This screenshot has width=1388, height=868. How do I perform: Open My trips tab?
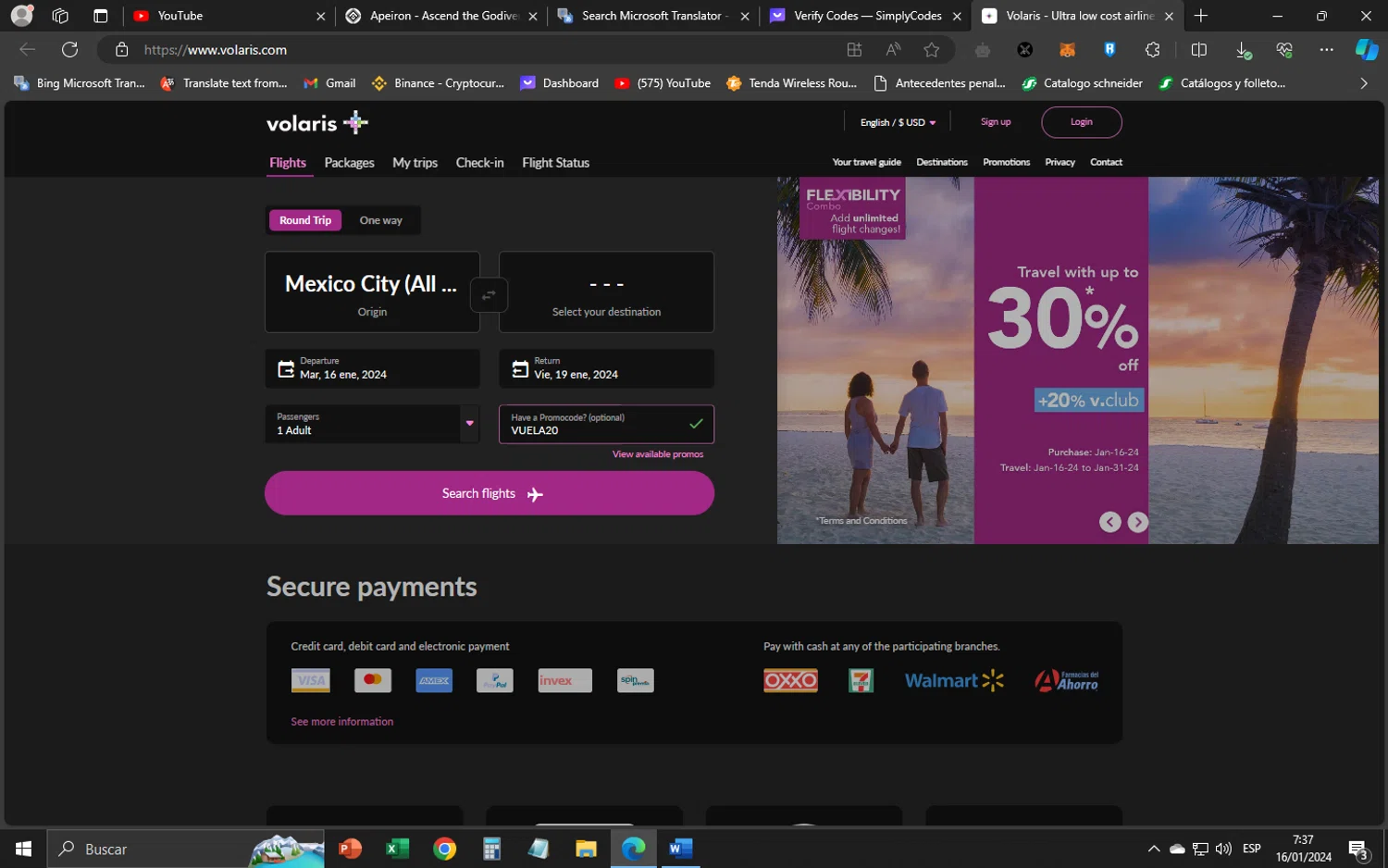[x=415, y=163]
